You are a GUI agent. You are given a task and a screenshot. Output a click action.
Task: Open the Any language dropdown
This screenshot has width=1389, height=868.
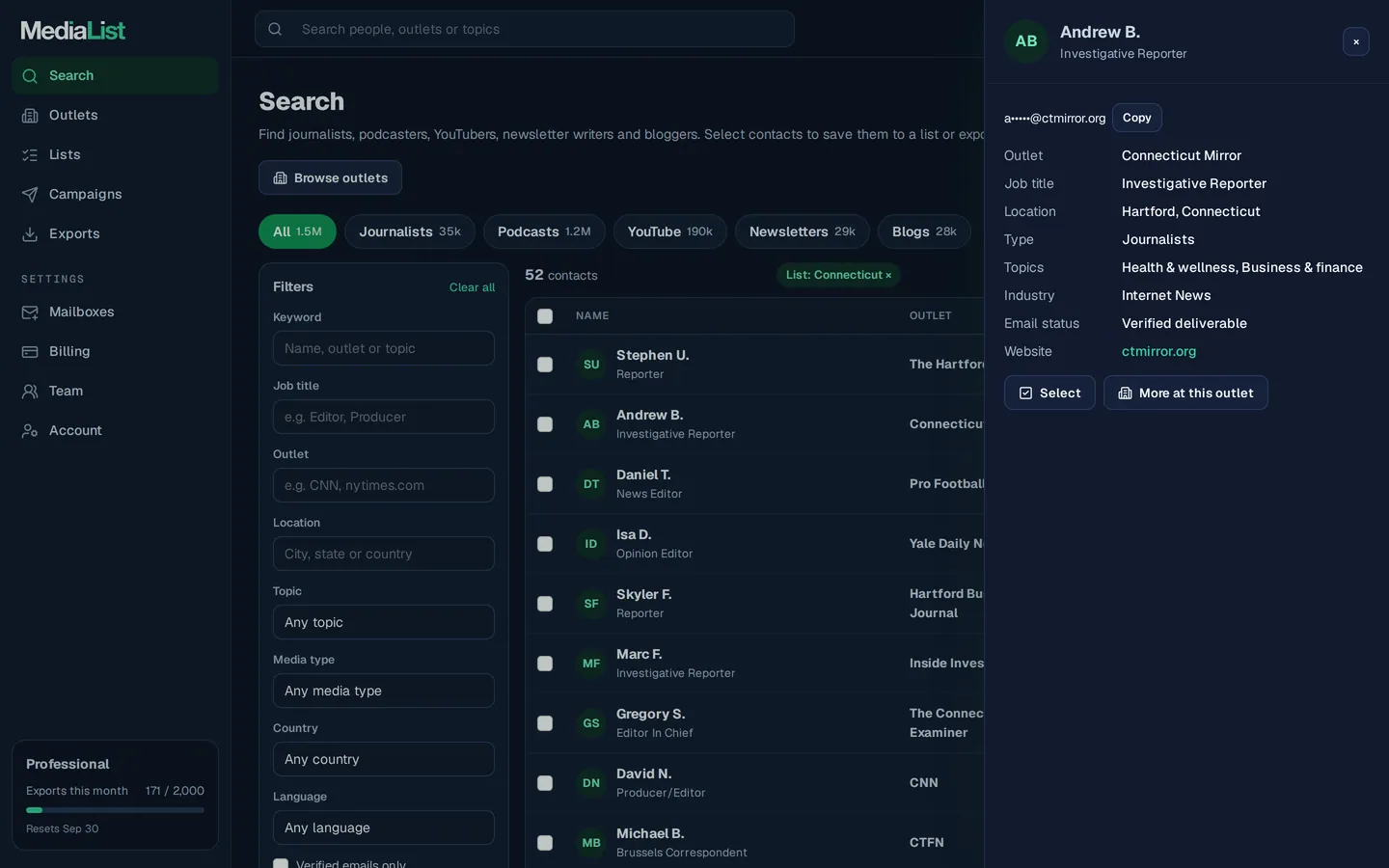(x=384, y=827)
